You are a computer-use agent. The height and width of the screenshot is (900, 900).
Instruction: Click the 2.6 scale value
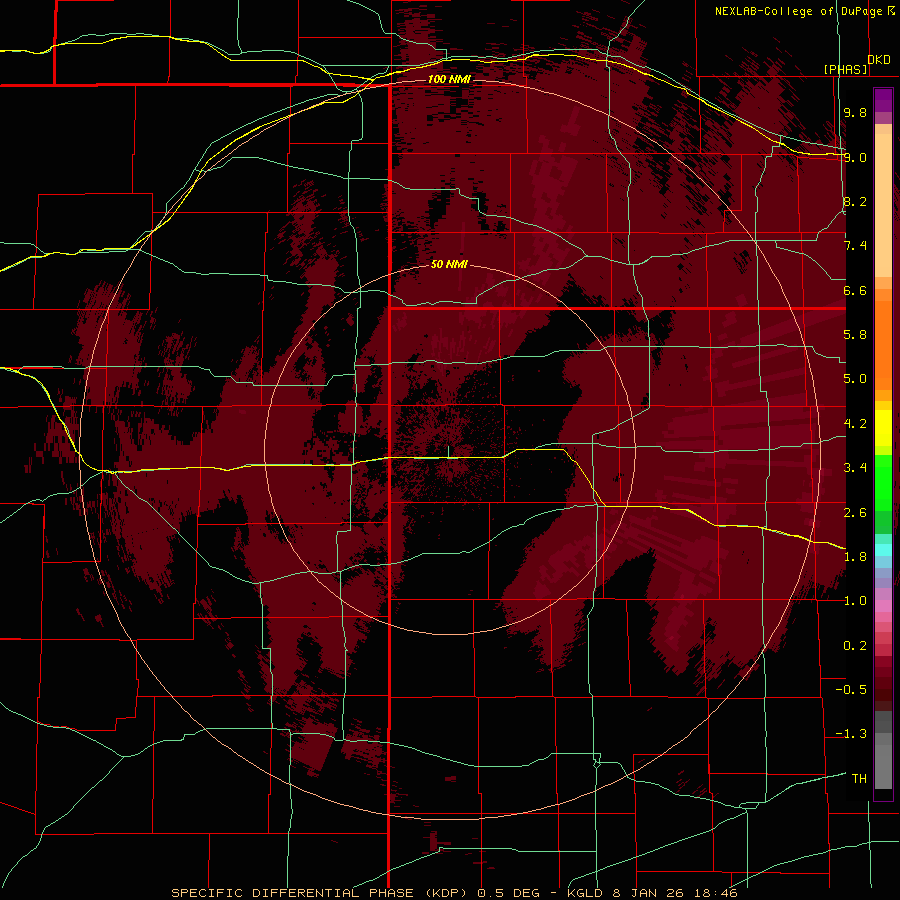pos(855,513)
